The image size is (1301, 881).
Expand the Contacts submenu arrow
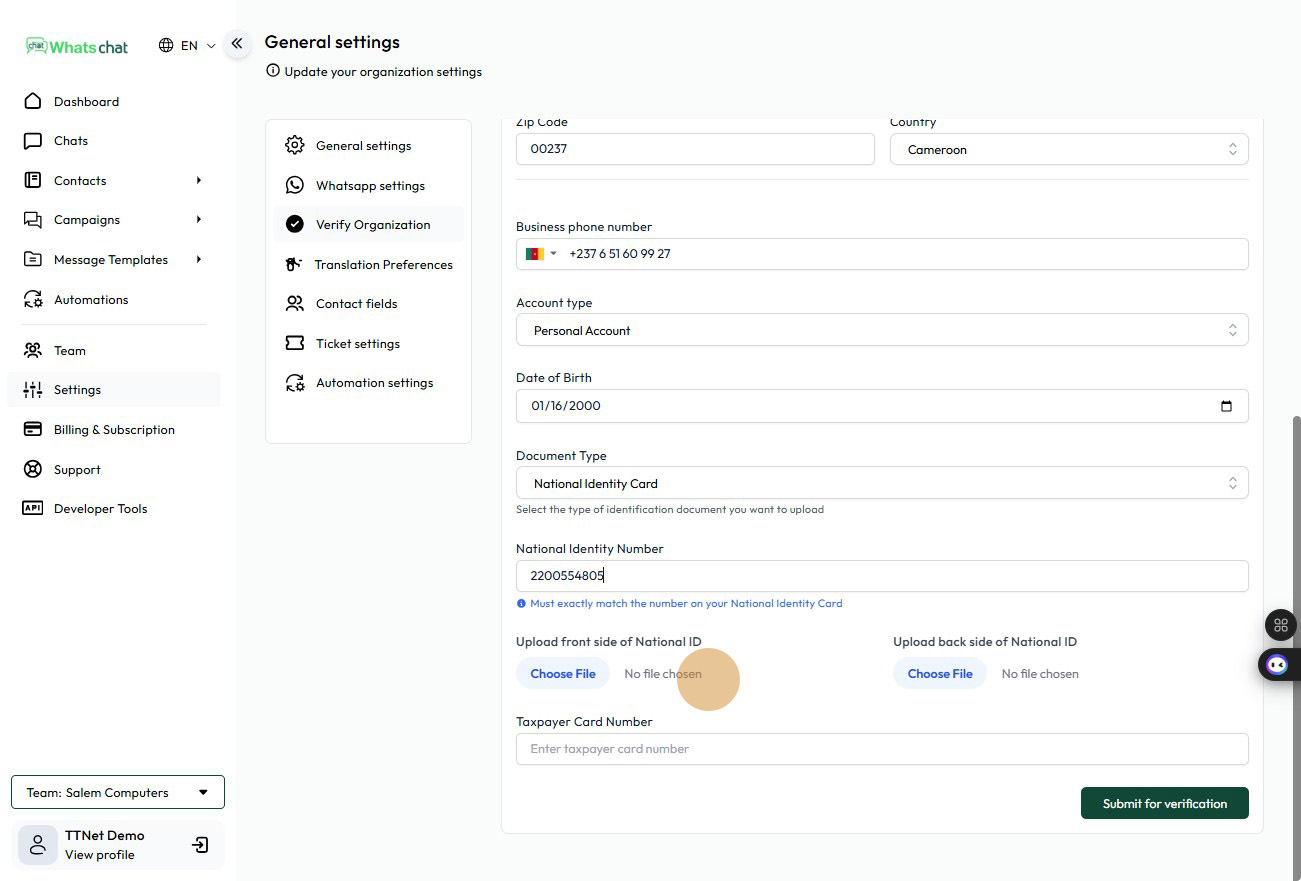click(199, 181)
